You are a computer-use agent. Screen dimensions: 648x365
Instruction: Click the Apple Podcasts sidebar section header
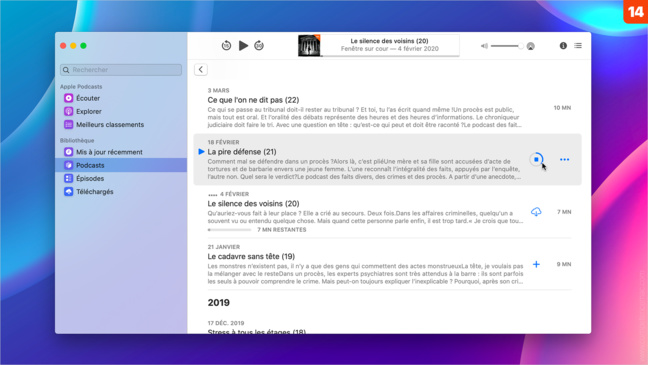(x=81, y=86)
